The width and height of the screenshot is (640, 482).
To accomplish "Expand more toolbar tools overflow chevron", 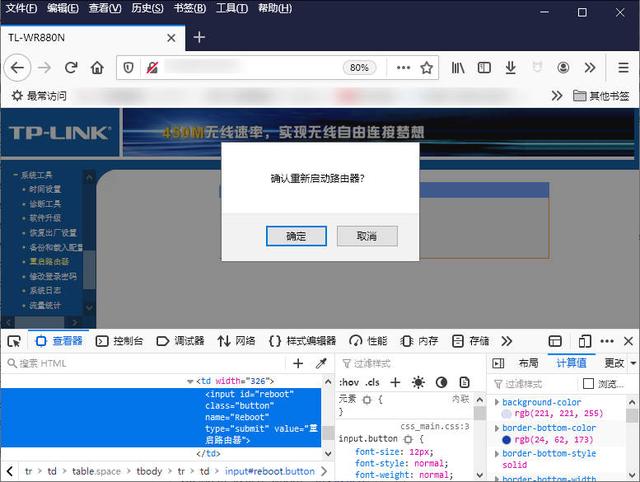I will [x=590, y=68].
